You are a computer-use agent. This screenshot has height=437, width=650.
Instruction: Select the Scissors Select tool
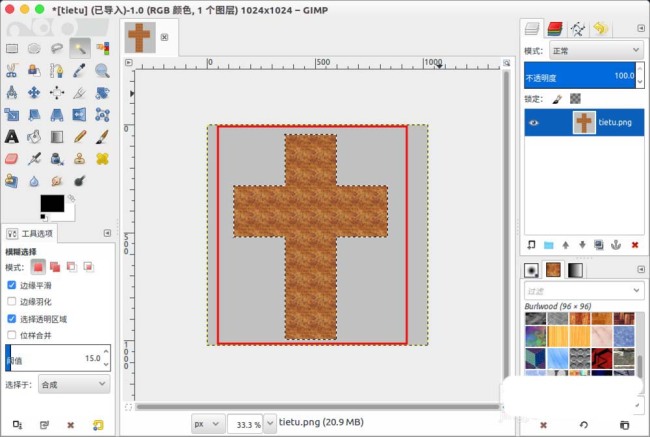click(x=12, y=71)
